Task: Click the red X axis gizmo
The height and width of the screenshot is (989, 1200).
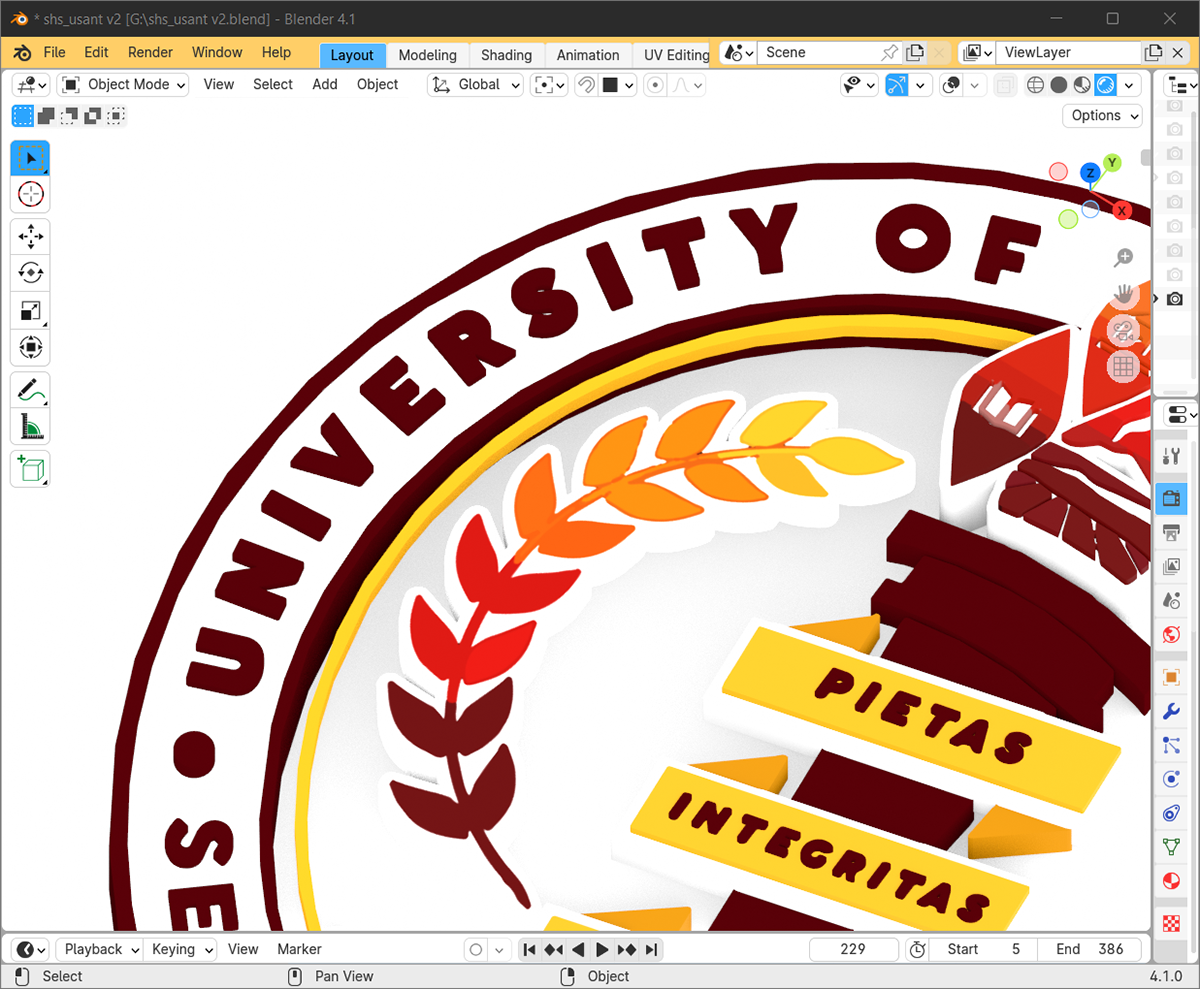Action: pos(1122,210)
